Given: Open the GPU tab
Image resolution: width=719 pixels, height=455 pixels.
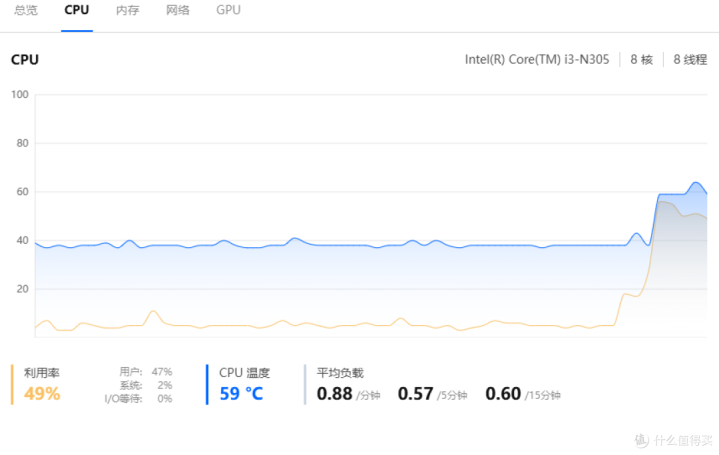Looking at the screenshot, I should coord(228,10).
